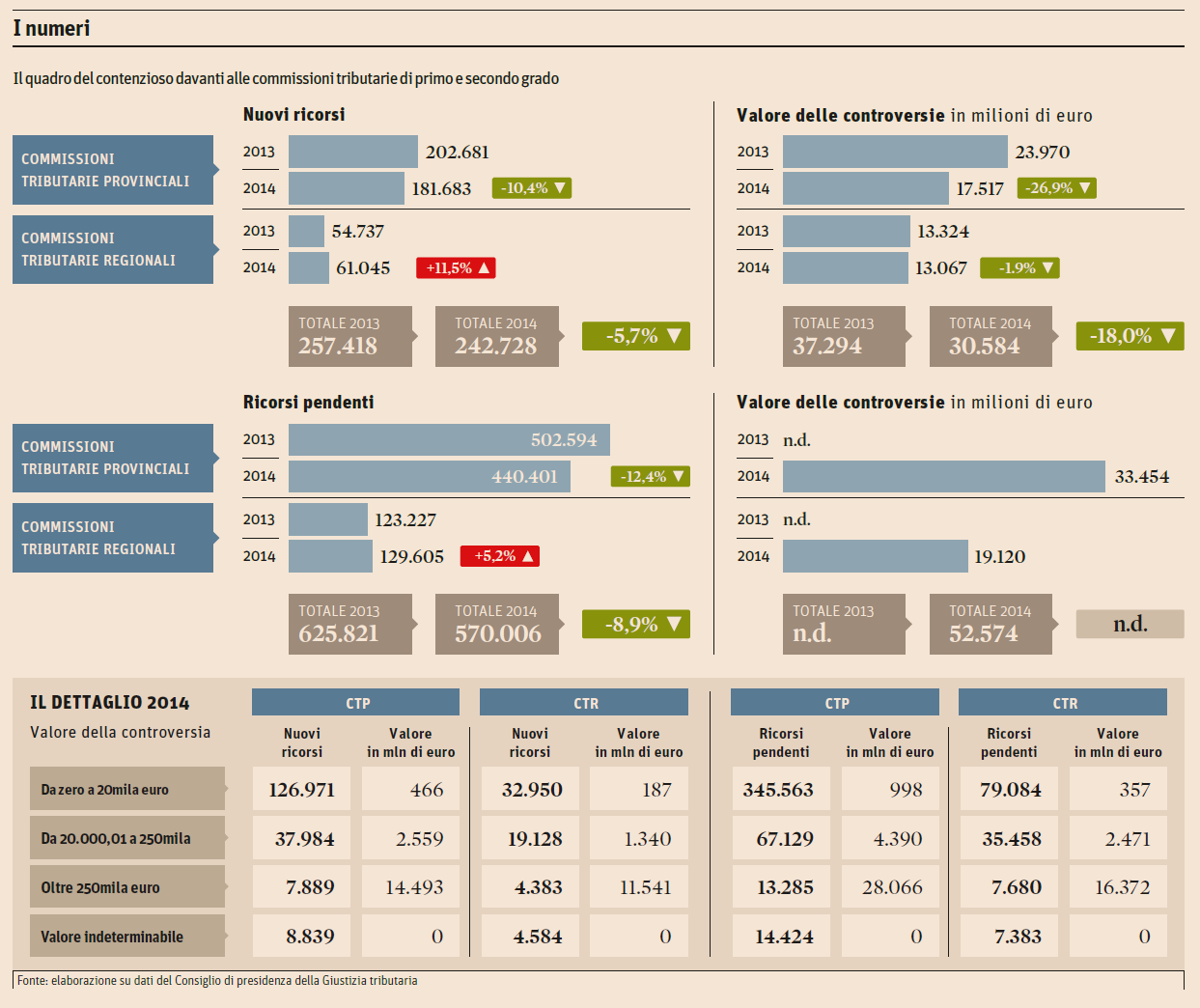Click the green -10,4% down arrow badge
Viewport: 1200px width, 1008px height.
(x=531, y=188)
